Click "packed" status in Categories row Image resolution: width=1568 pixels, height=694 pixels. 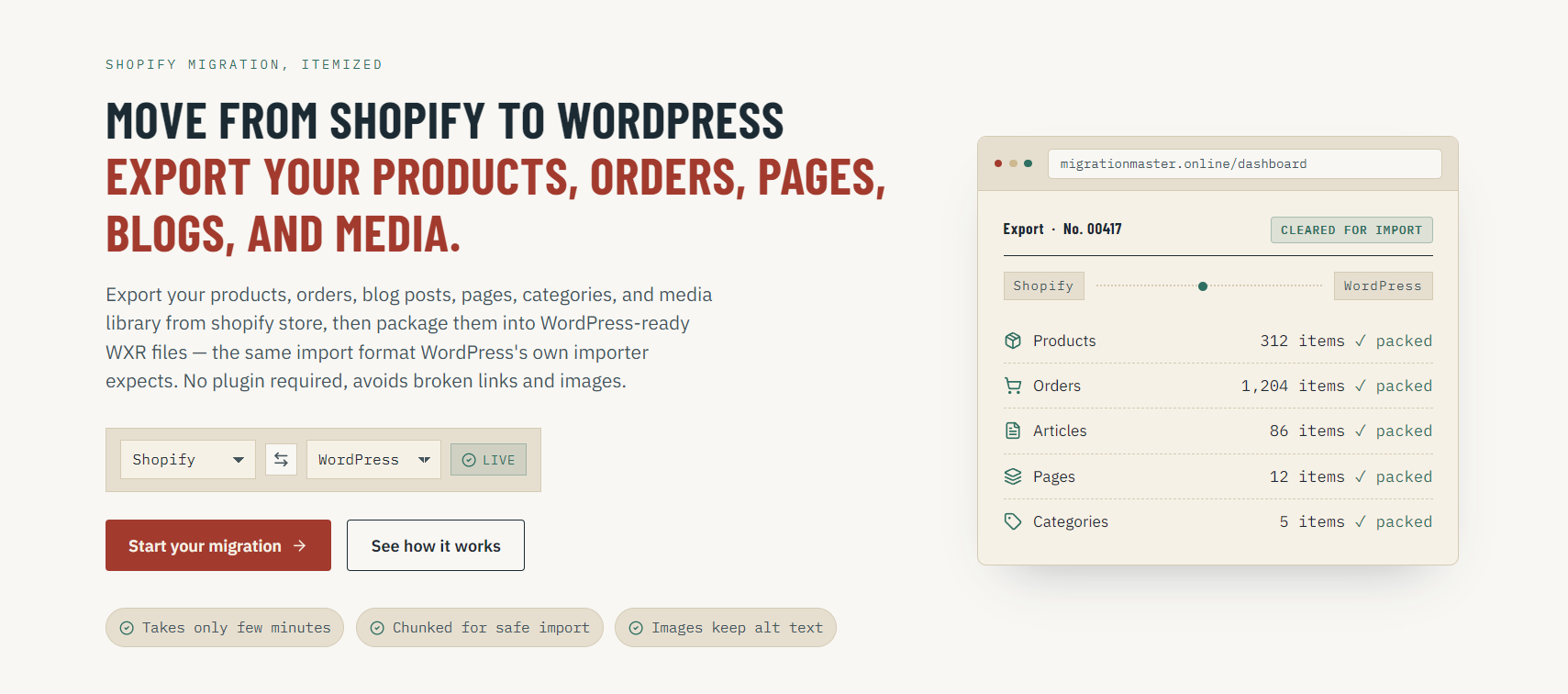(1404, 521)
